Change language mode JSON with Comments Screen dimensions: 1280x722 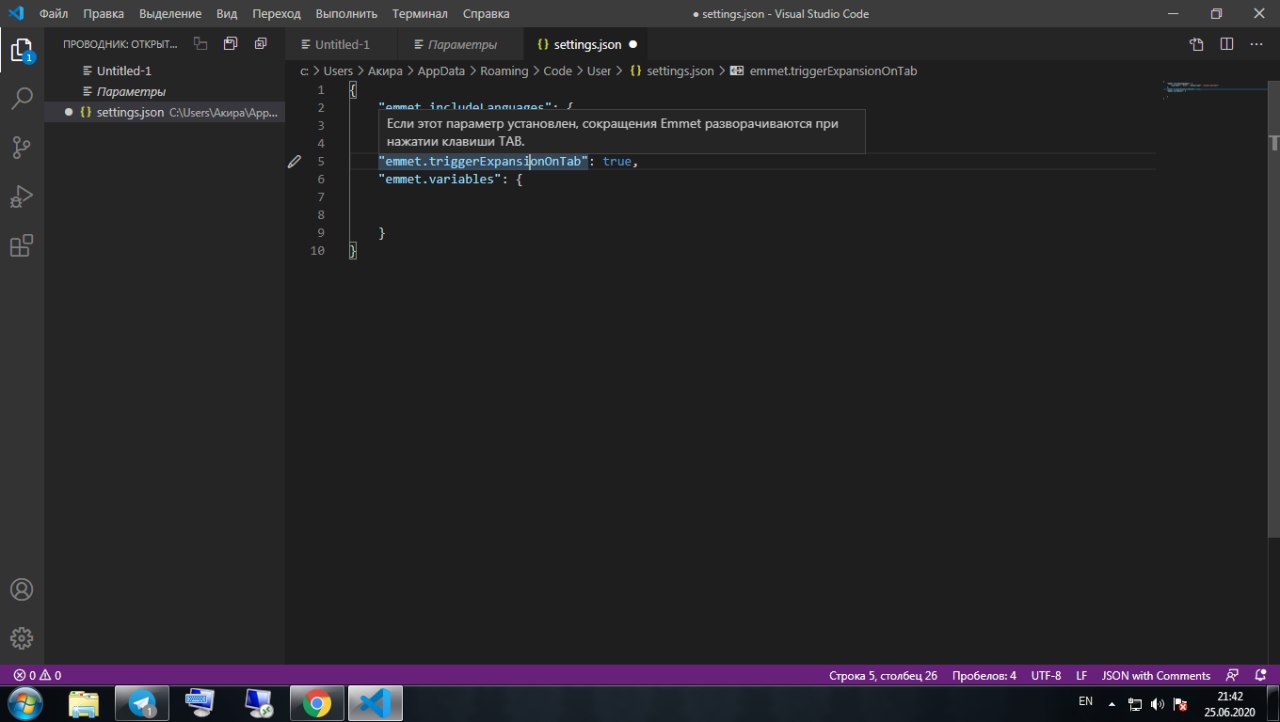click(1156, 676)
